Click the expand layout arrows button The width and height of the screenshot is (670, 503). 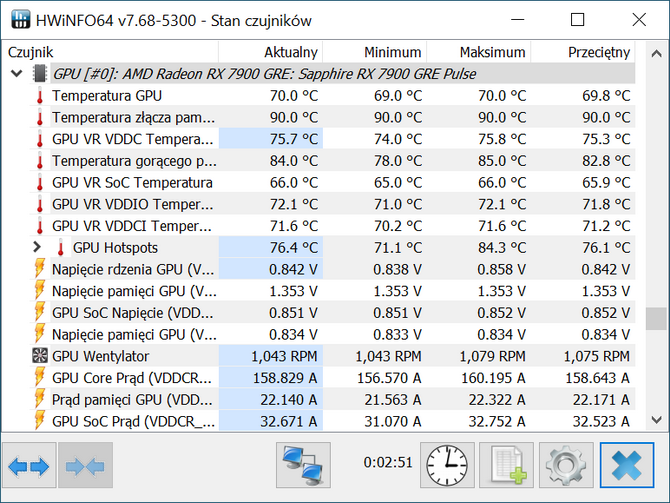click(29, 465)
